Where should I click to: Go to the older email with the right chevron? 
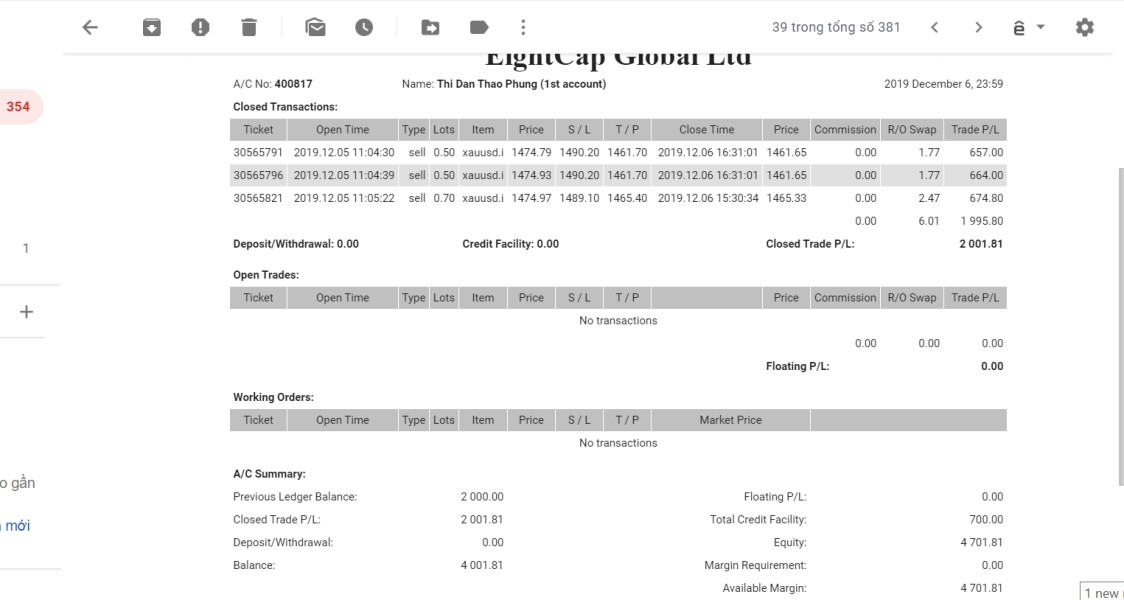978,28
